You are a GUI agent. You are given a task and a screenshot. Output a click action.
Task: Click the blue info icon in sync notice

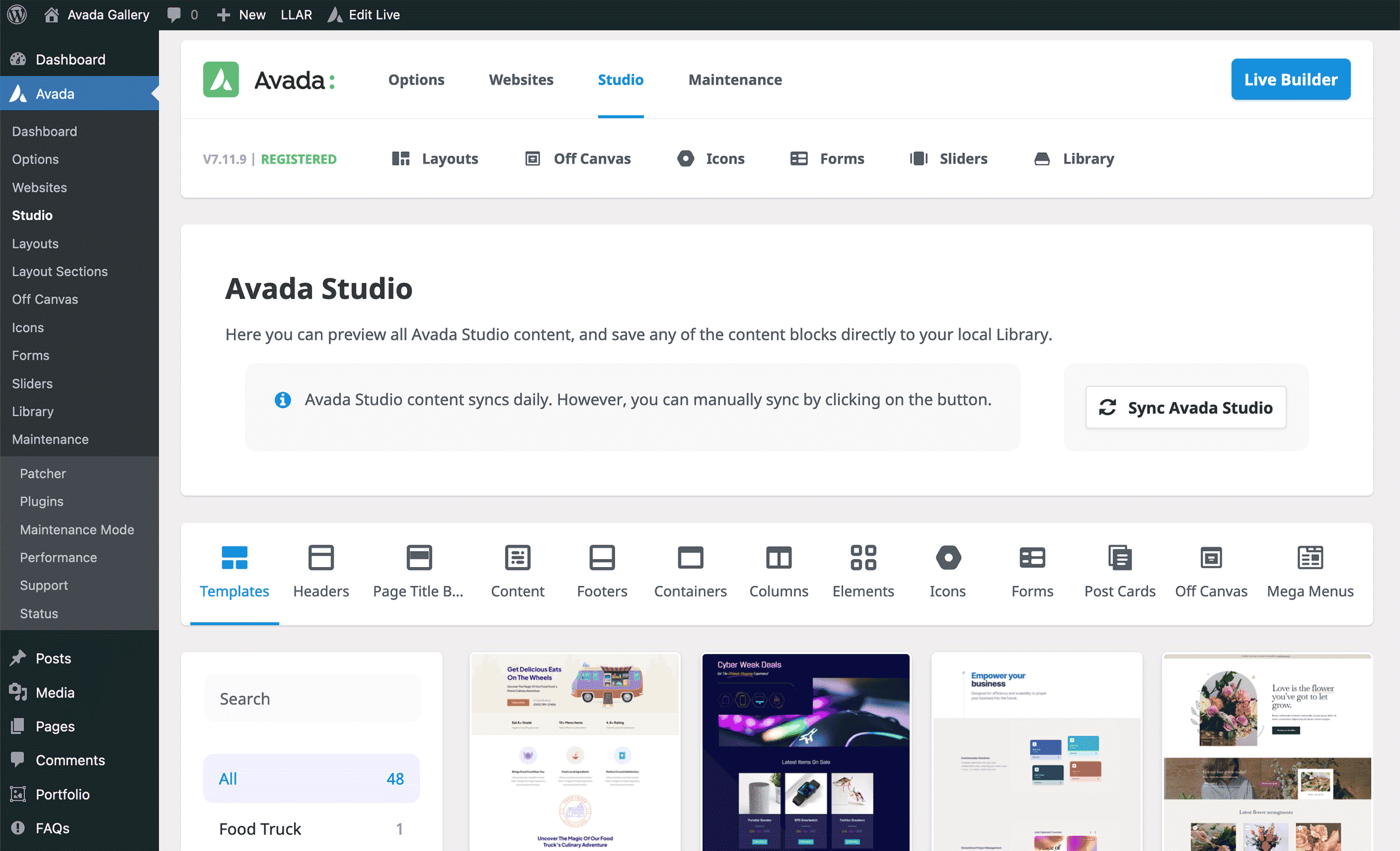click(x=282, y=400)
